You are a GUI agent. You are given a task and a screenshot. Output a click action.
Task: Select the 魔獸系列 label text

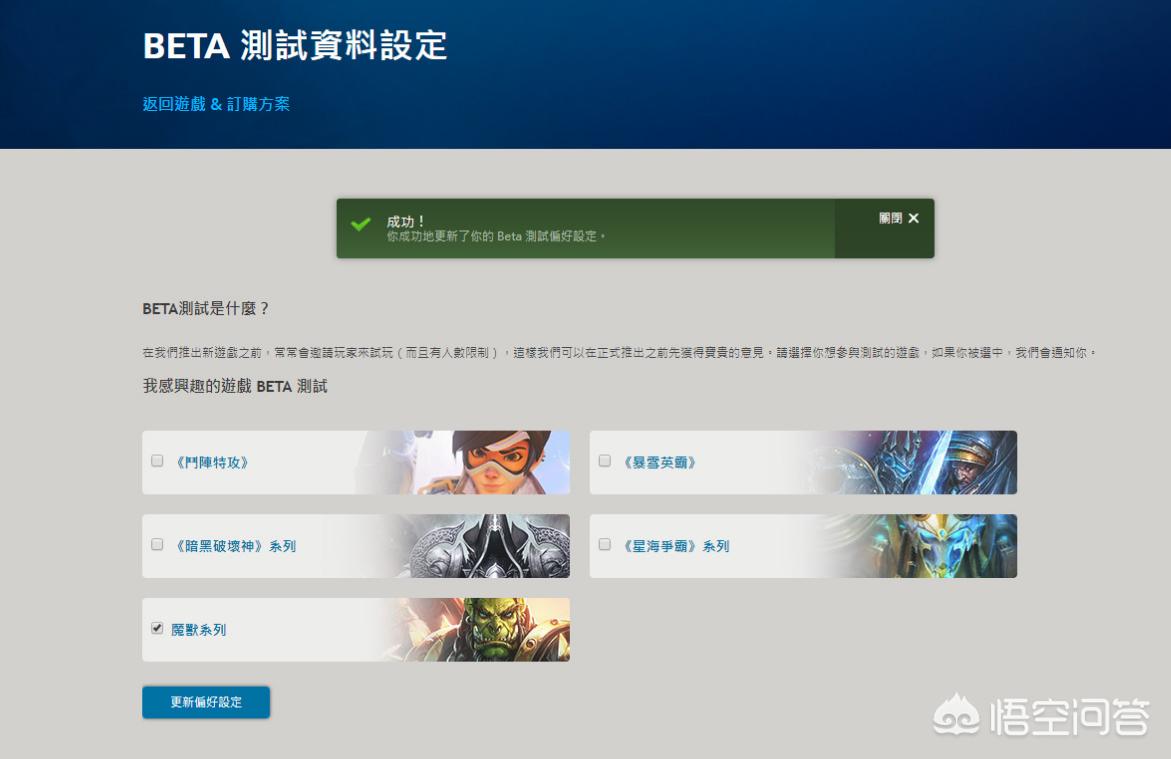point(199,630)
